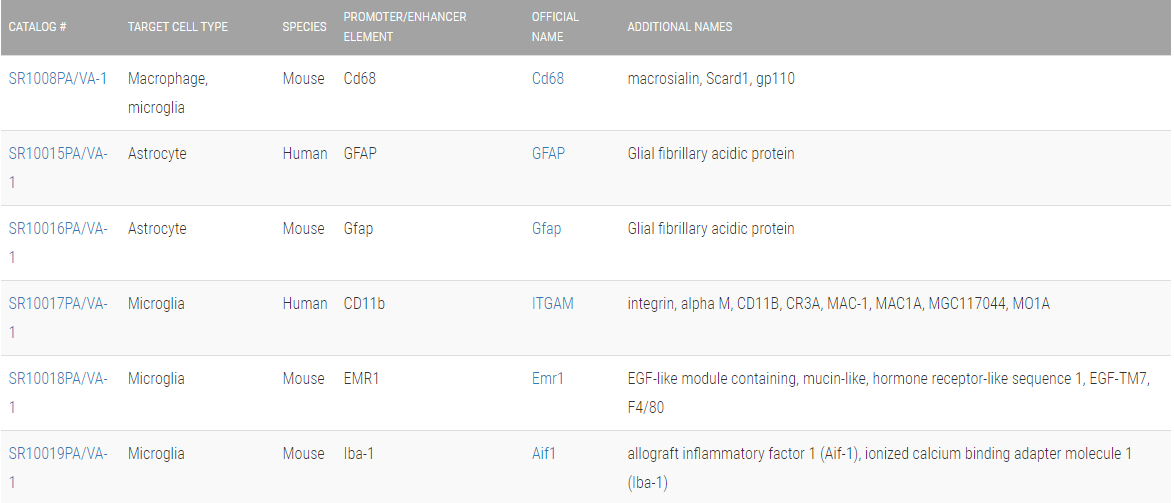Screen dimensions: 1174x503
Task: Follow the ITGAM official name link
Action: click(x=553, y=303)
